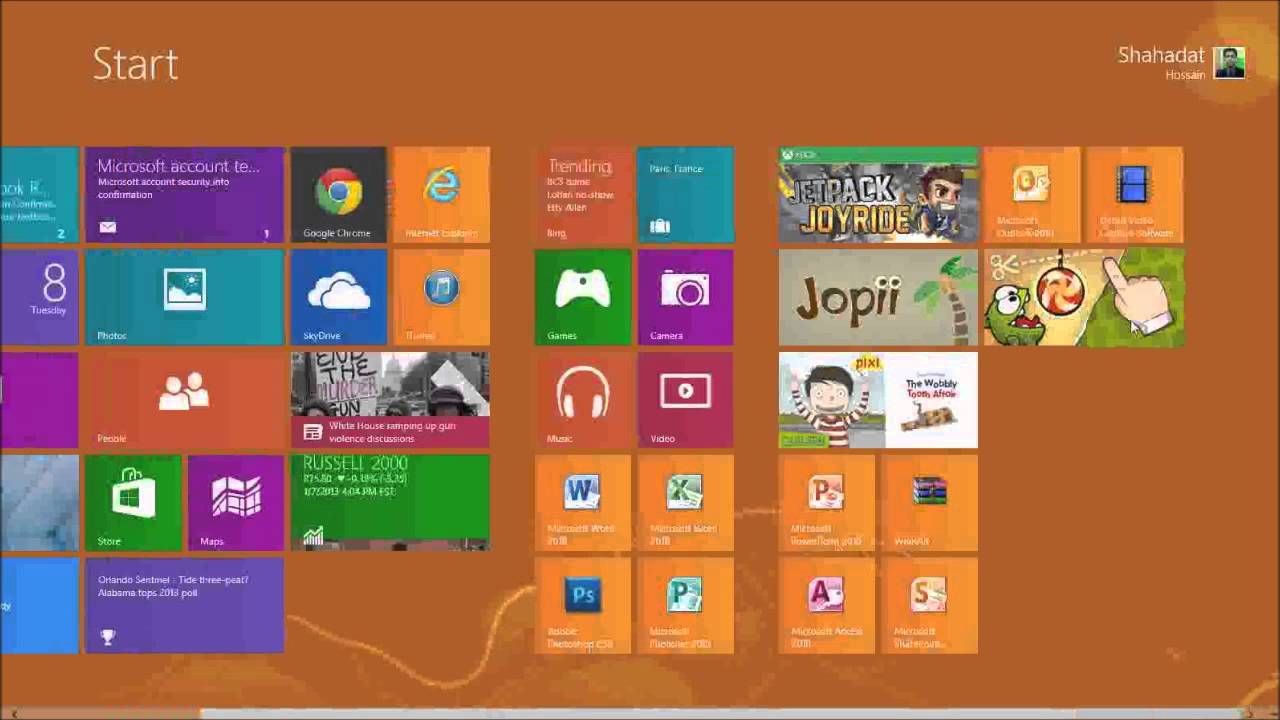Open the Windows Store tile

(x=133, y=504)
